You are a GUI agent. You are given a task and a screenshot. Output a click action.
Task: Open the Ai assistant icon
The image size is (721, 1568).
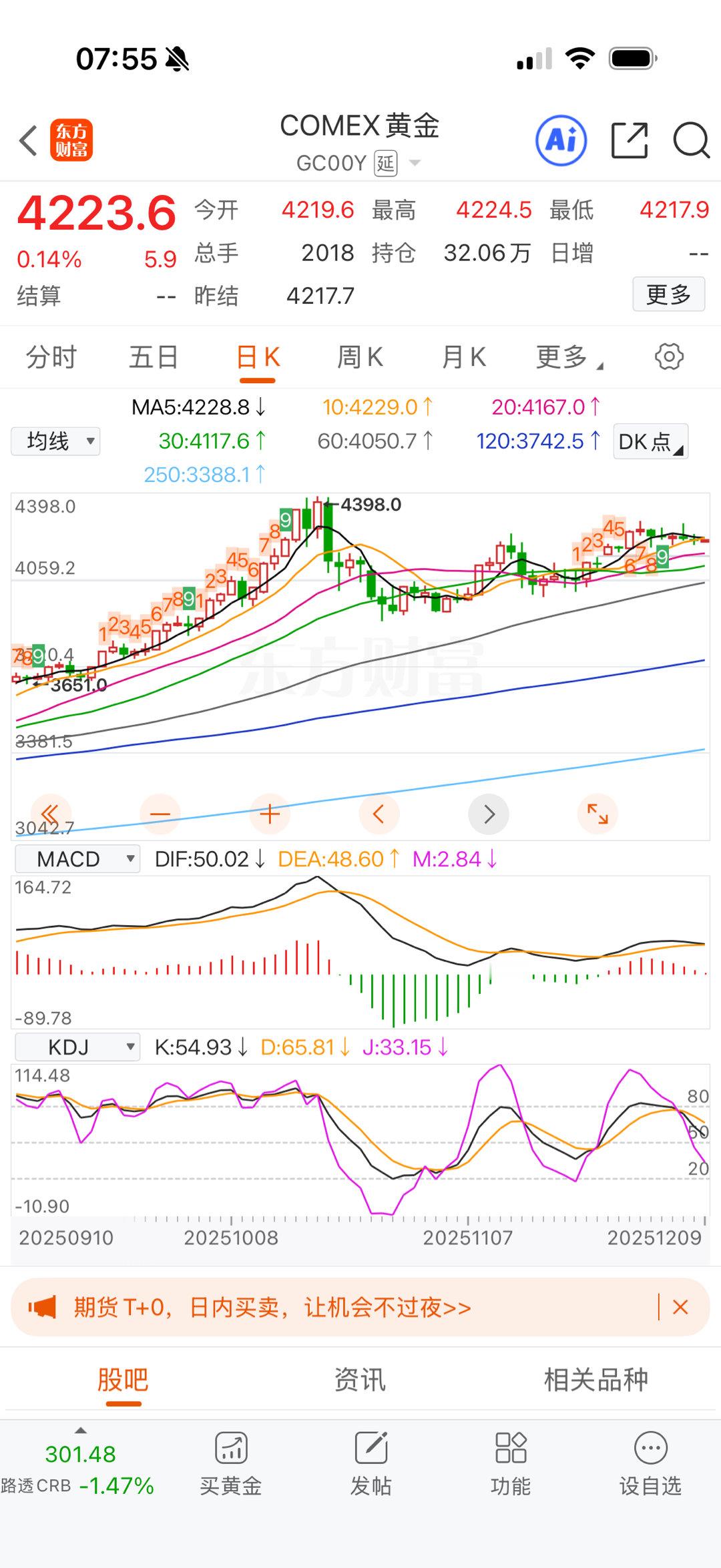[x=561, y=140]
